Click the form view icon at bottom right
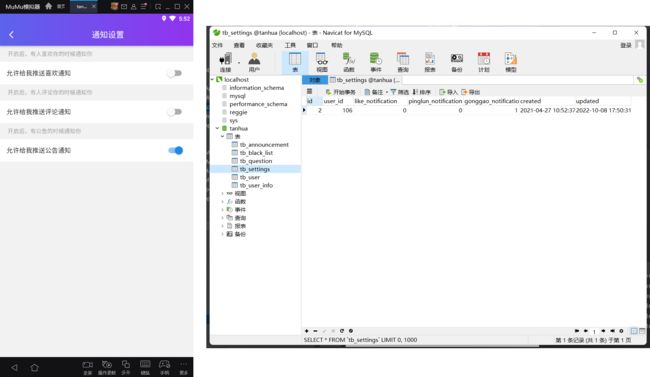The width and height of the screenshot is (650, 377). click(642, 331)
